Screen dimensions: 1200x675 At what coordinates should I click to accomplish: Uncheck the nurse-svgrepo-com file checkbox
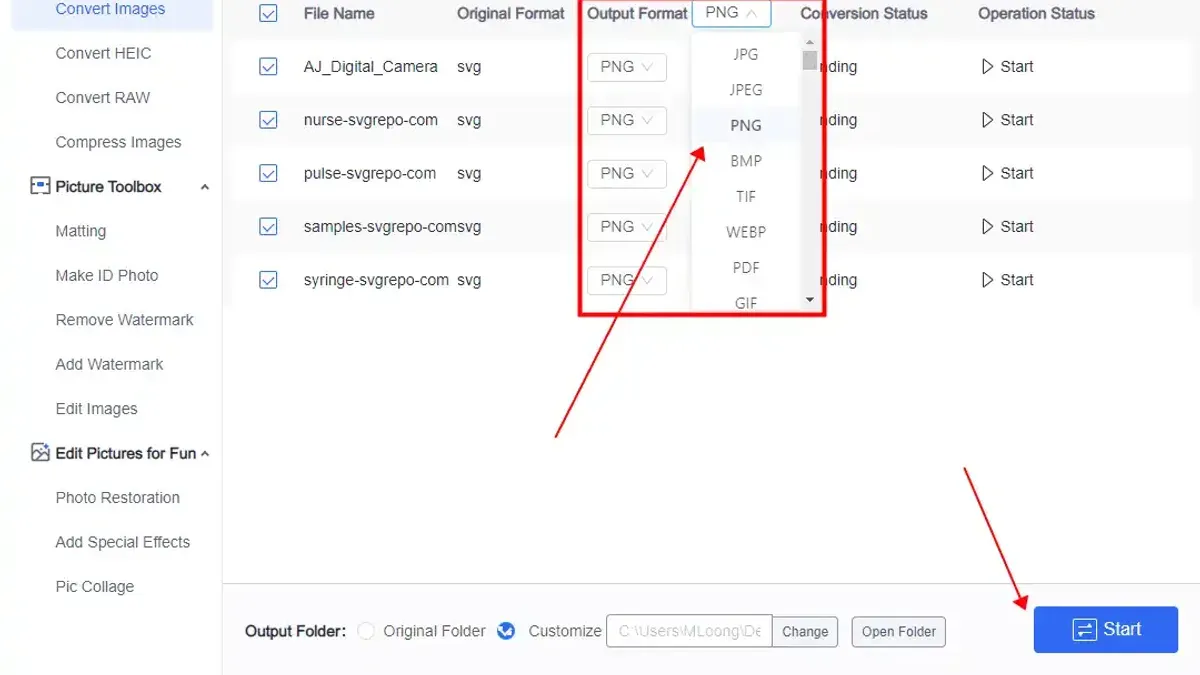pyautogui.click(x=268, y=120)
